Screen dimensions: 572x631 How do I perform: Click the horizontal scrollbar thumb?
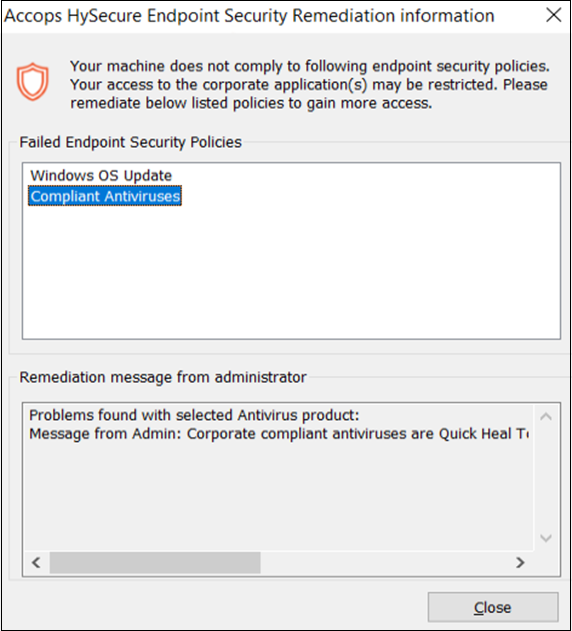coord(155,562)
